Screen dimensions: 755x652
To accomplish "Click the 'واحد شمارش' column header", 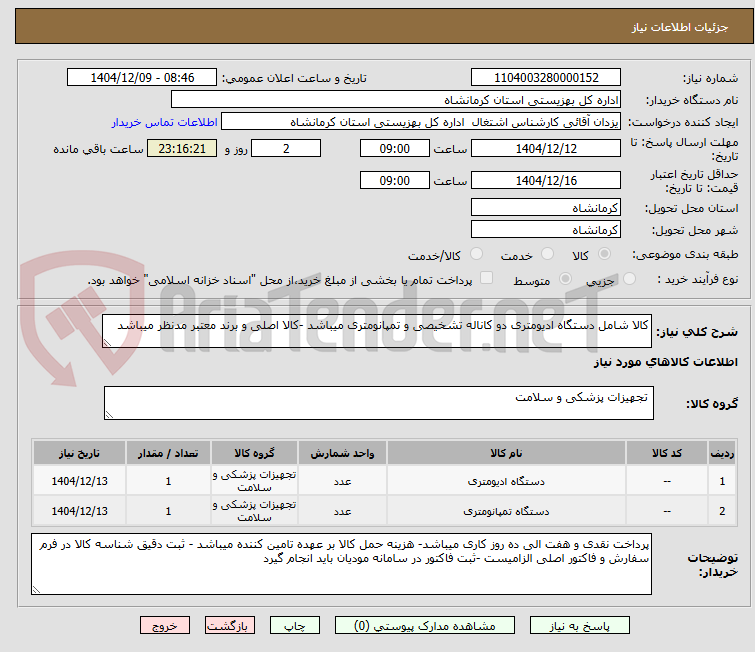I will pos(342,453).
